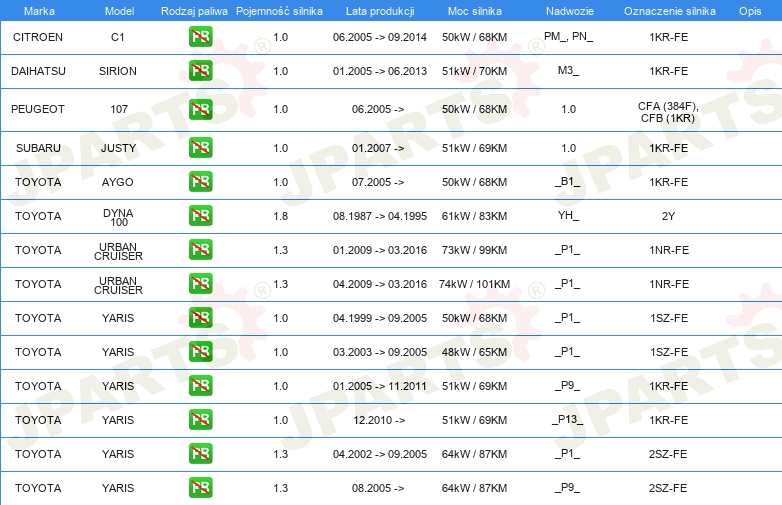Click fuel icon in Yaris 48kW / 65KM row
The image size is (782, 505).
[200, 351]
